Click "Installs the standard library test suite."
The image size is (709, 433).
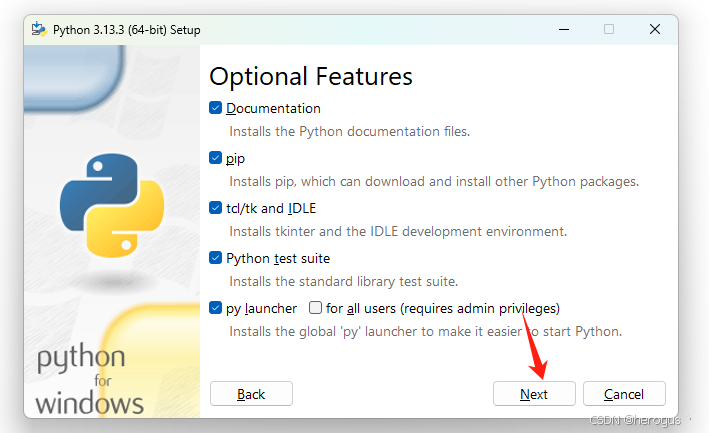[344, 282]
